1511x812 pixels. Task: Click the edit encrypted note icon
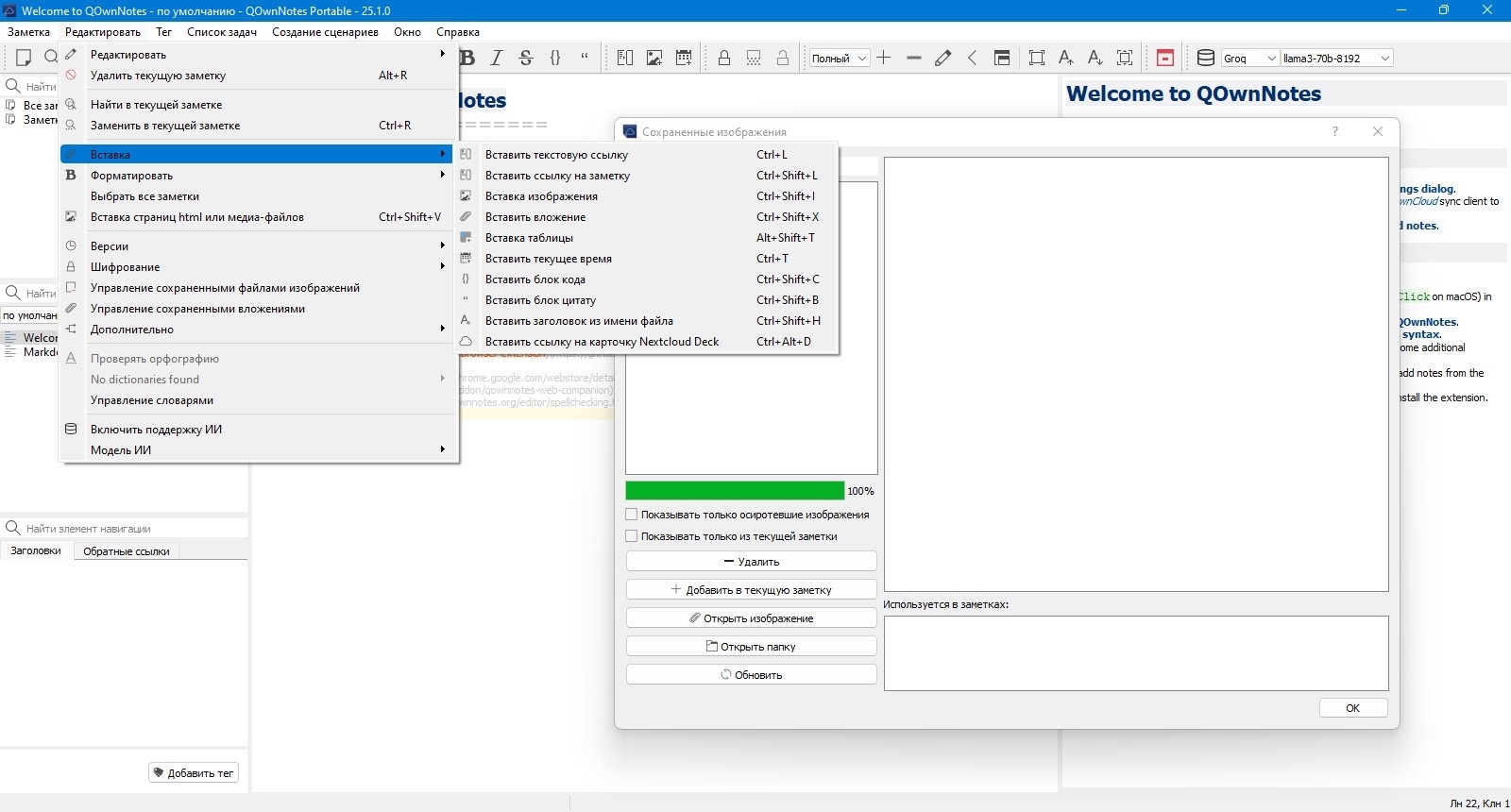click(754, 58)
